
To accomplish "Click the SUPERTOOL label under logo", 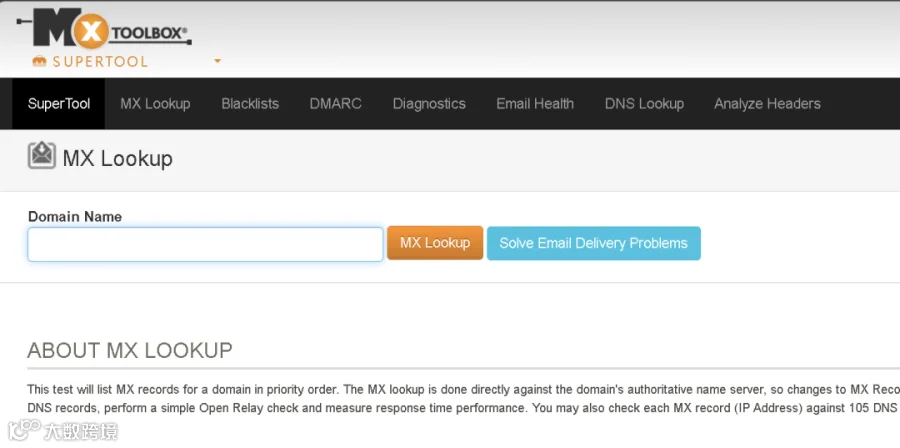I will coord(100,61).
